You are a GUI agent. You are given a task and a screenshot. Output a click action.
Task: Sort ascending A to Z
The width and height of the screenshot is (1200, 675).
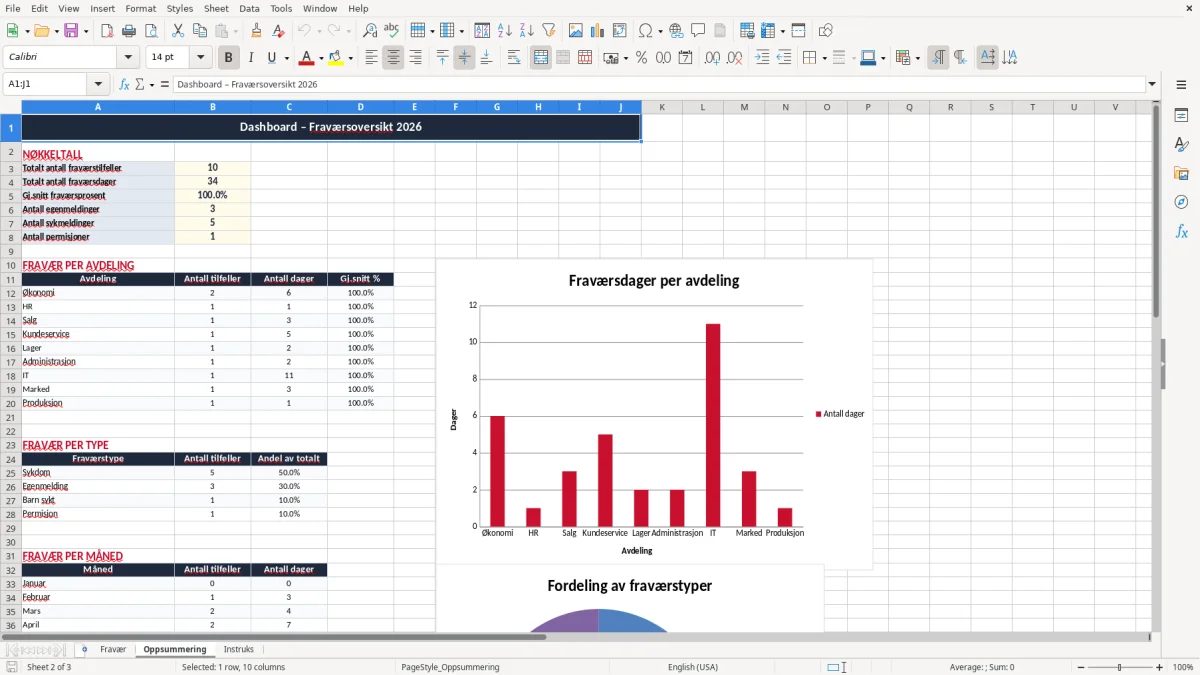(x=505, y=31)
